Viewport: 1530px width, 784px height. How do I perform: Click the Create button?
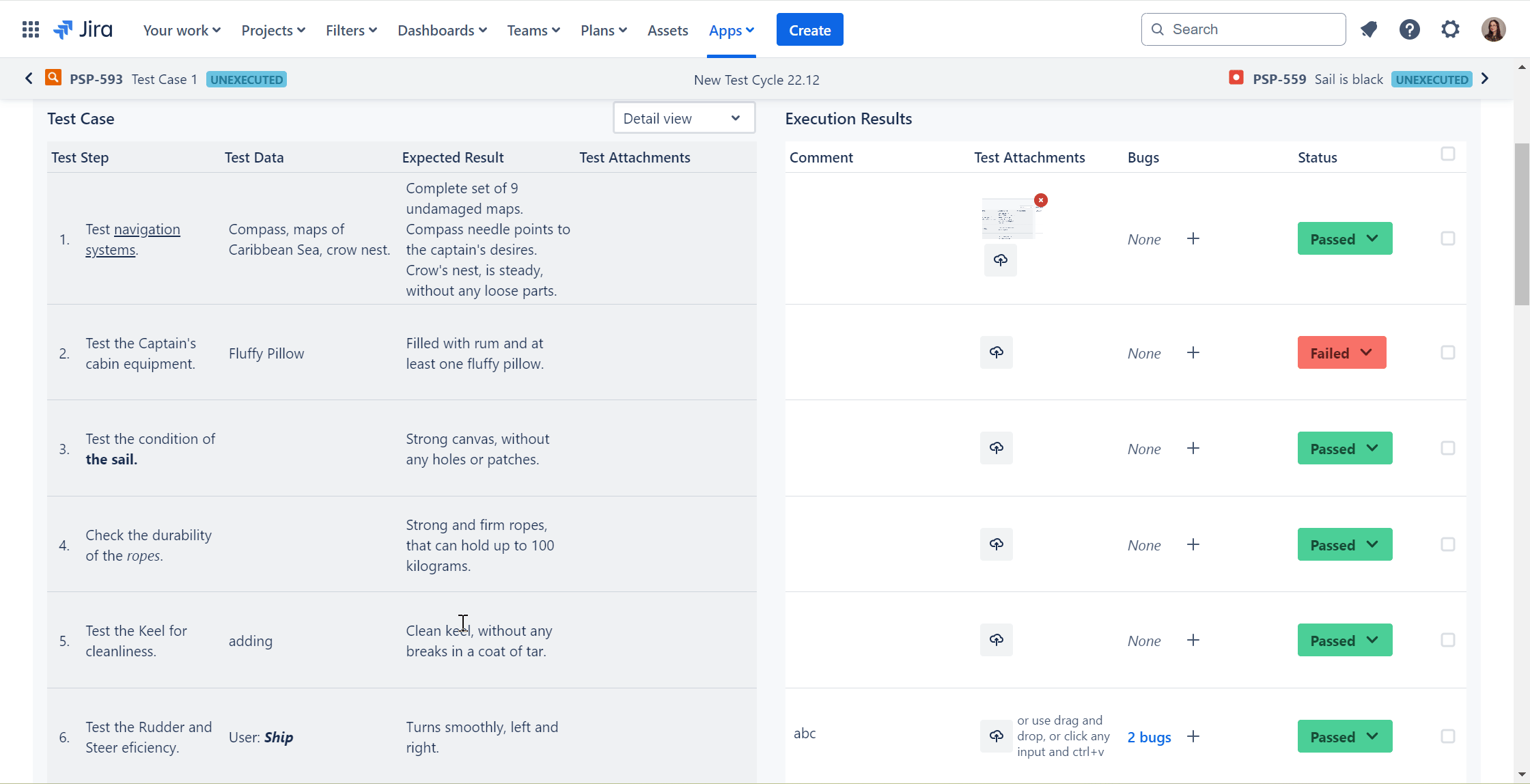pyautogui.click(x=810, y=29)
